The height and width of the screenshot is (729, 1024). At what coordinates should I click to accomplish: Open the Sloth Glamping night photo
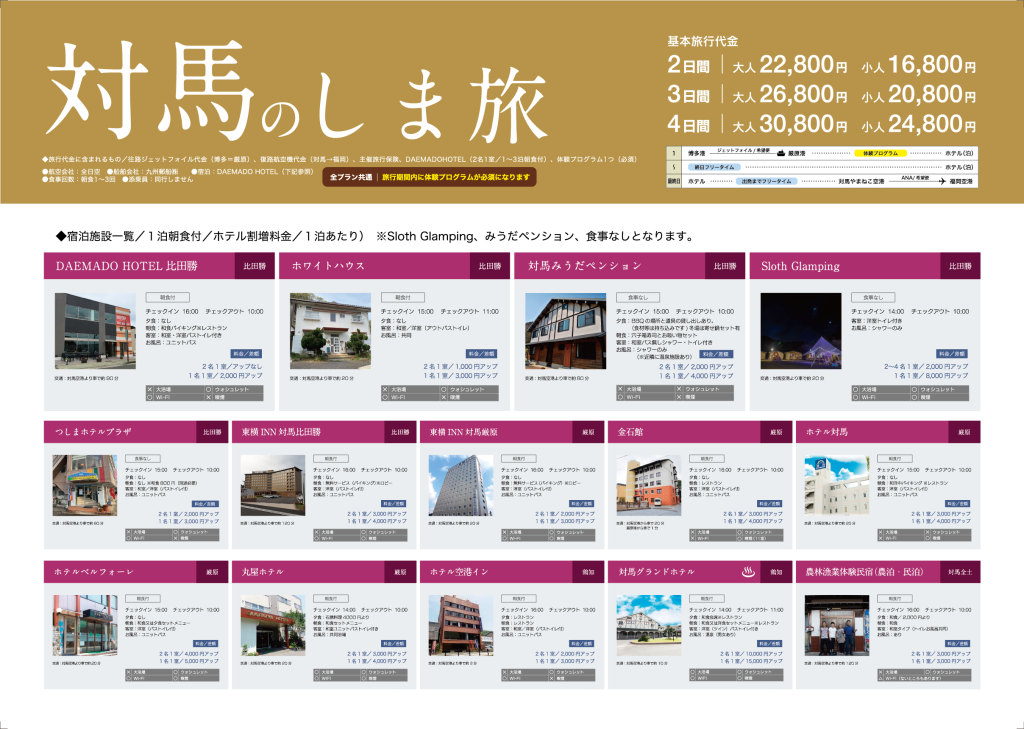(x=801, y=331)
